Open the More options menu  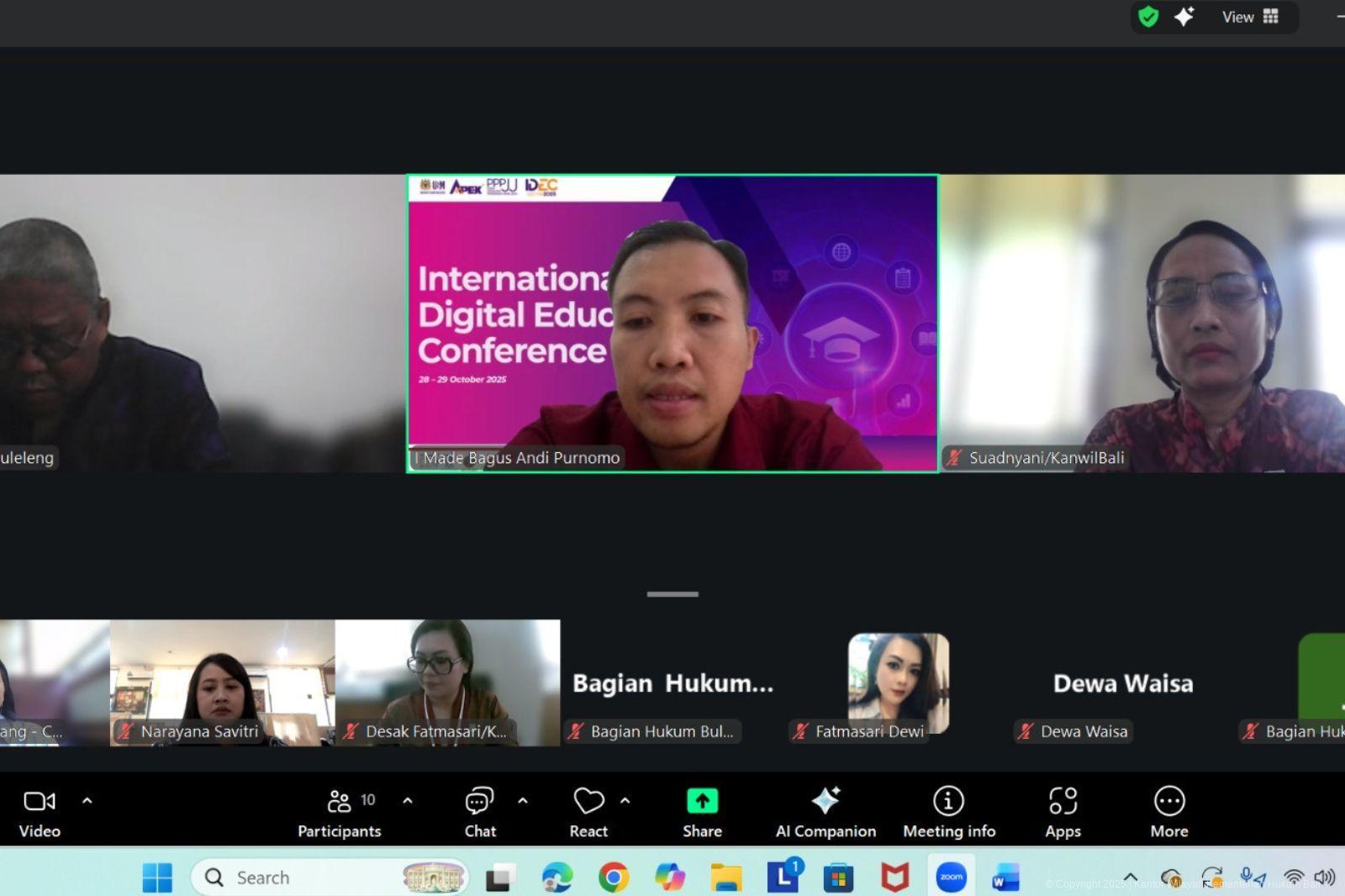(1168, 812)
